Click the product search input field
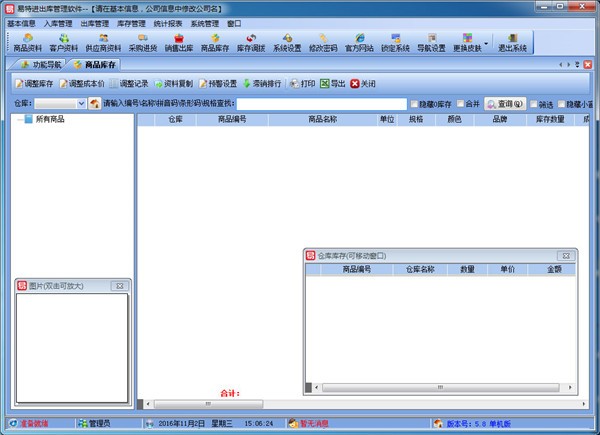 click(x=320, y=103)
